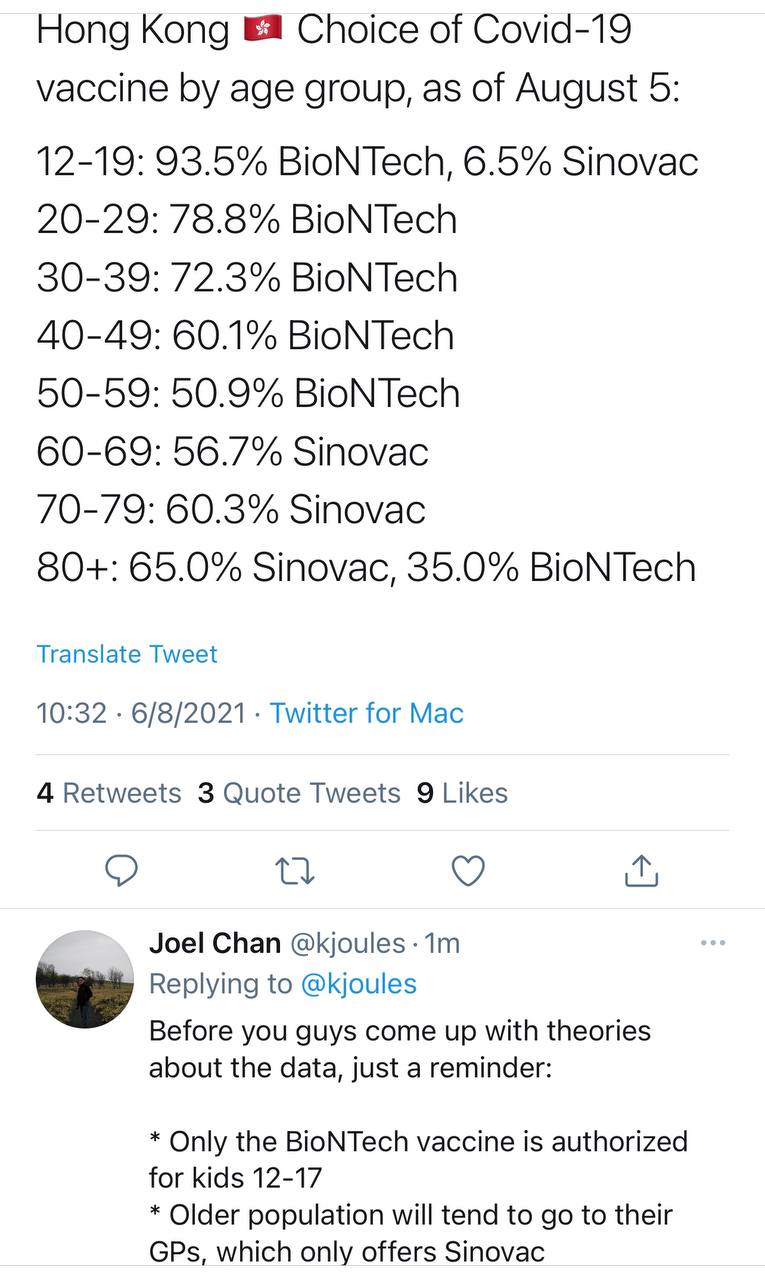Click the Translate Tweet link

tap(127, 654)
